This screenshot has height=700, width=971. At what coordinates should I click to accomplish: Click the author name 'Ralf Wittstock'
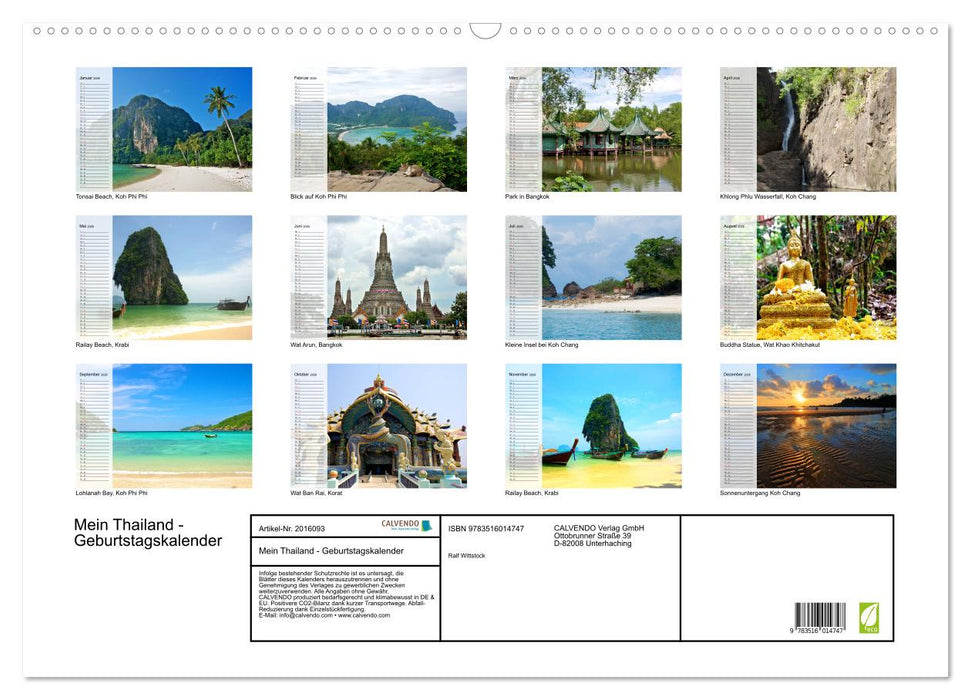[x=467, y=556]
